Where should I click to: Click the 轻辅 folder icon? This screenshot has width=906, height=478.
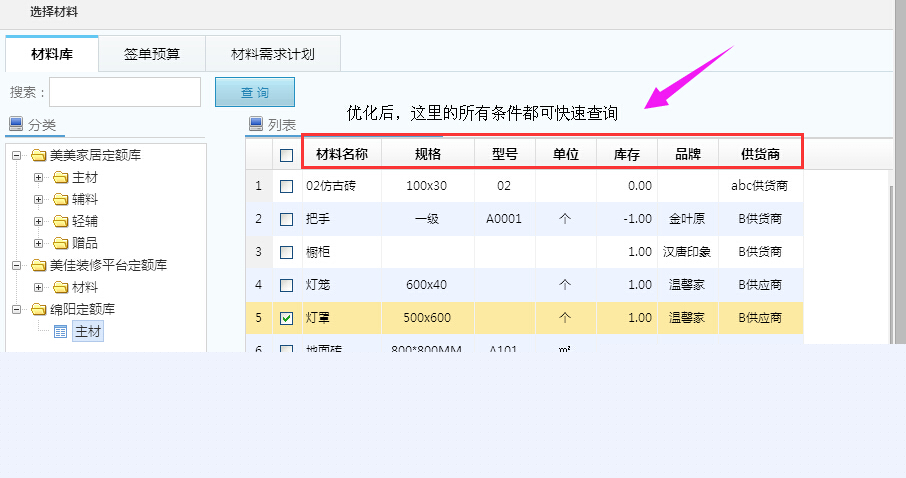[60, 221]
